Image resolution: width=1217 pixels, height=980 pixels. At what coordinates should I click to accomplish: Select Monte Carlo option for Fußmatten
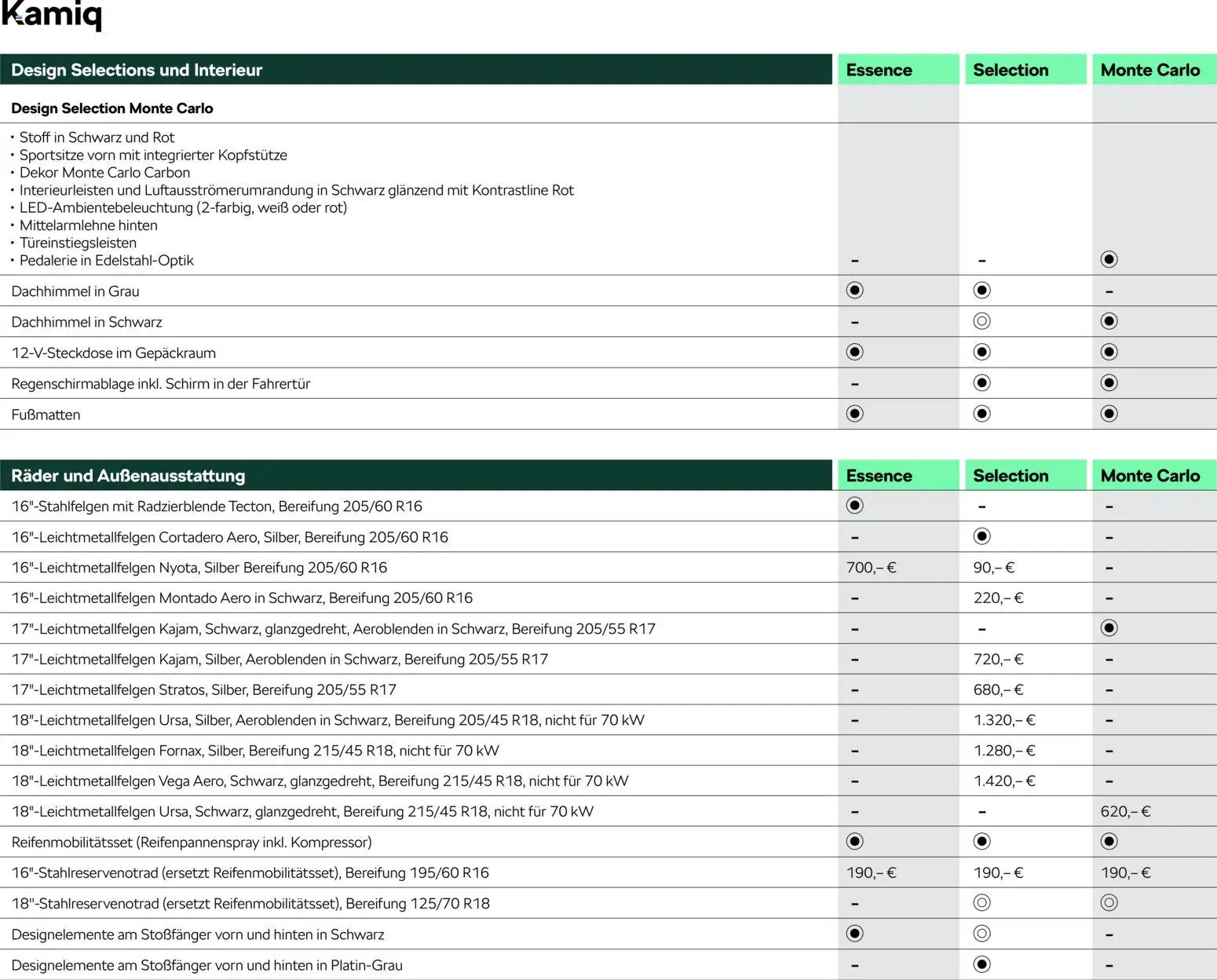[1109, 414]
